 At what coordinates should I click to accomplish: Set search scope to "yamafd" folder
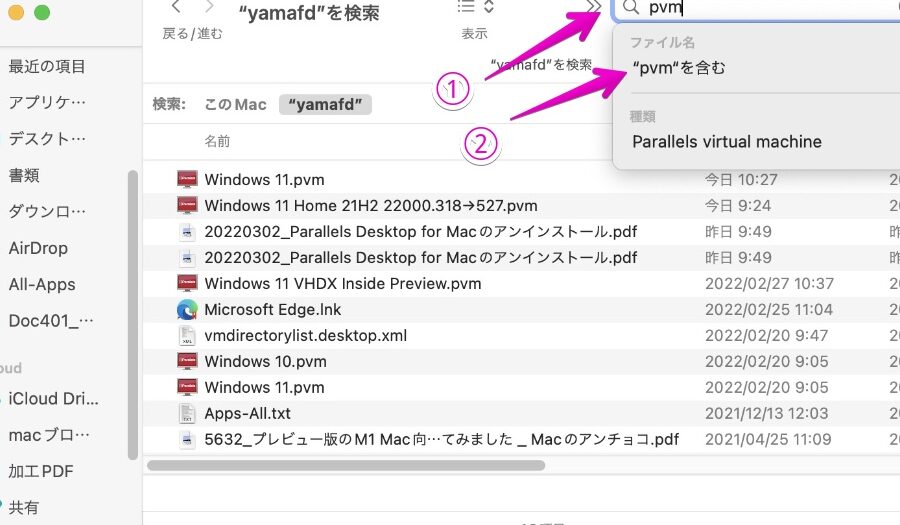[x=325, y=104]
